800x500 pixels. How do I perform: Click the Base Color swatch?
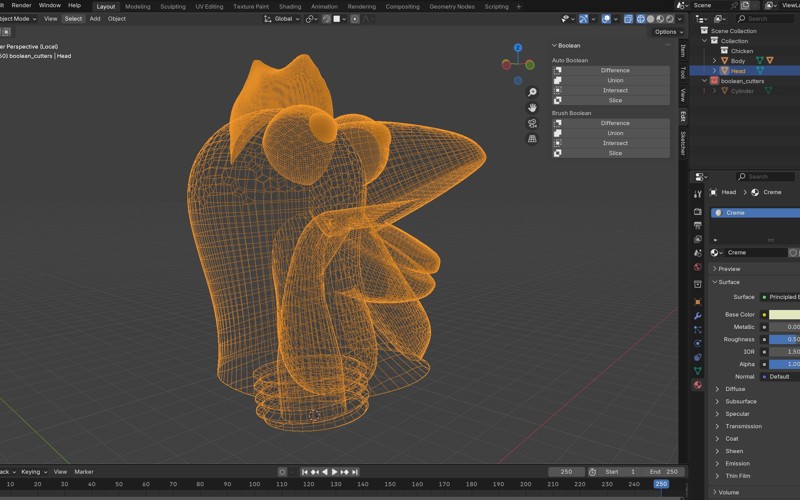[x=783, y=314]
